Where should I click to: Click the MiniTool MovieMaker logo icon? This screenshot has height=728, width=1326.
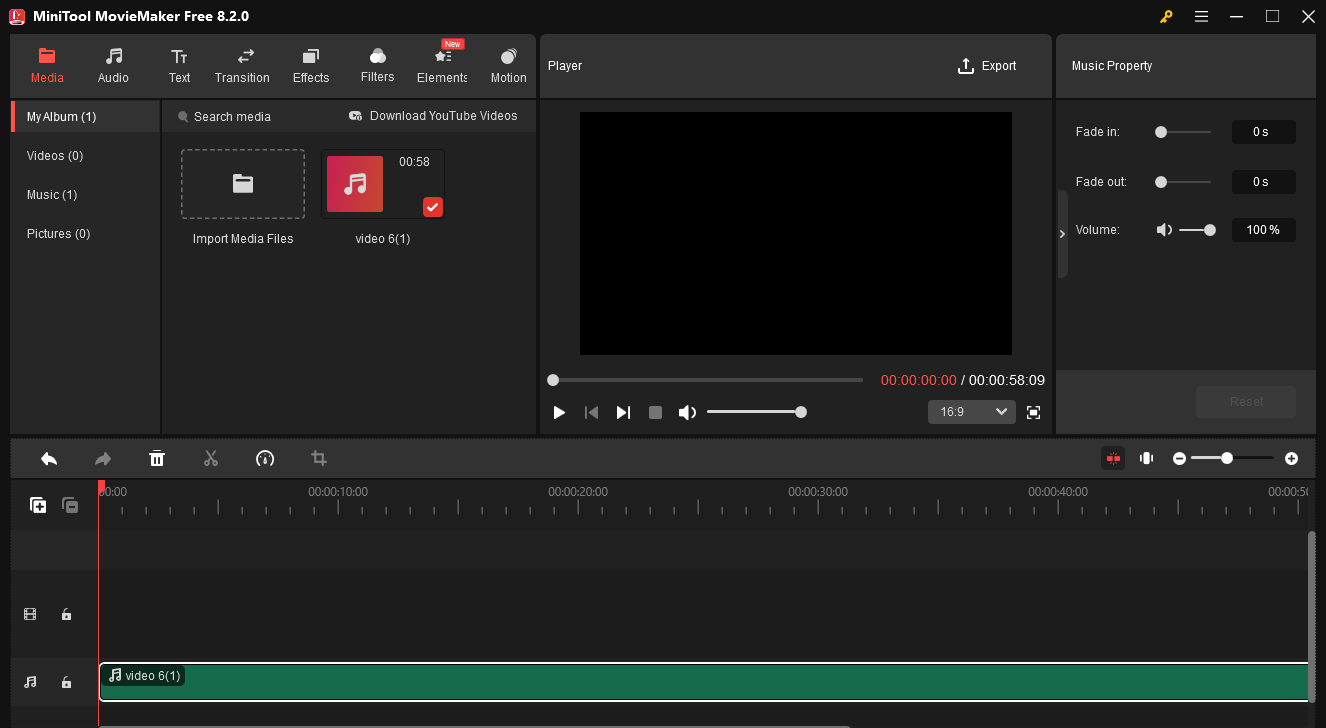click(x=16, y=16)
